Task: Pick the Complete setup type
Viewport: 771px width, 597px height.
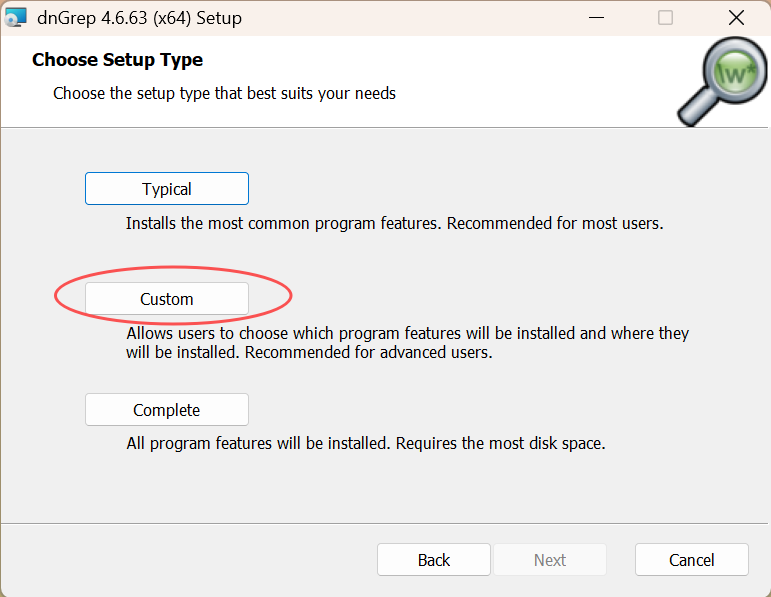Action: pos(167,410)
